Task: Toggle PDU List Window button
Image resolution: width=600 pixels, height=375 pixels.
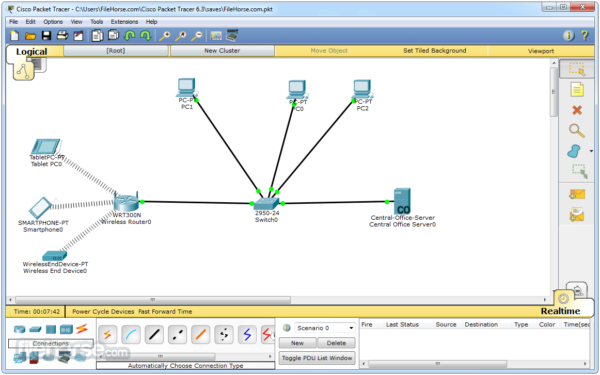Action: [x=317, y=358]
